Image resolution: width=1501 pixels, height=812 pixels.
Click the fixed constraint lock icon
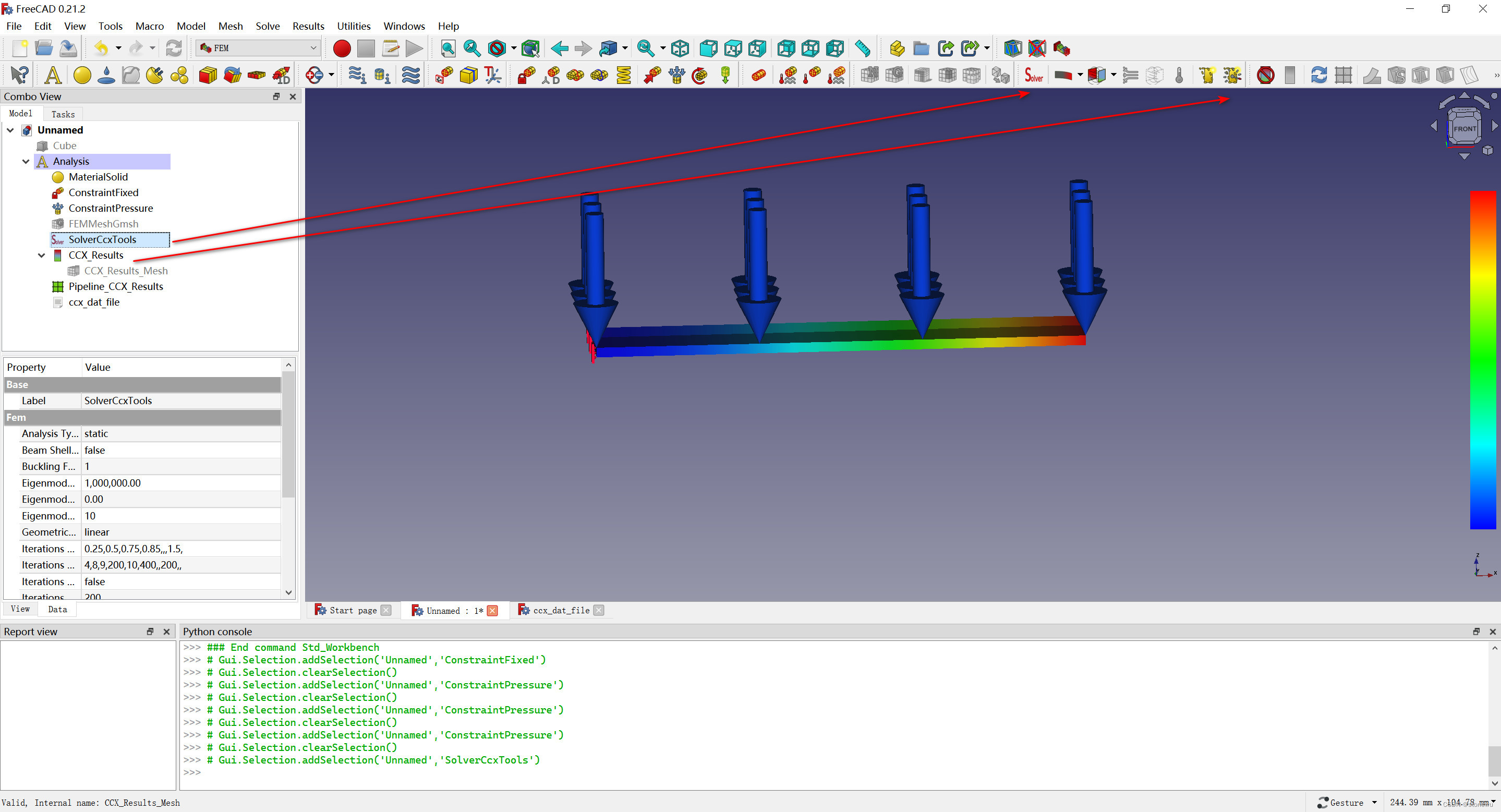click(526, 75)
